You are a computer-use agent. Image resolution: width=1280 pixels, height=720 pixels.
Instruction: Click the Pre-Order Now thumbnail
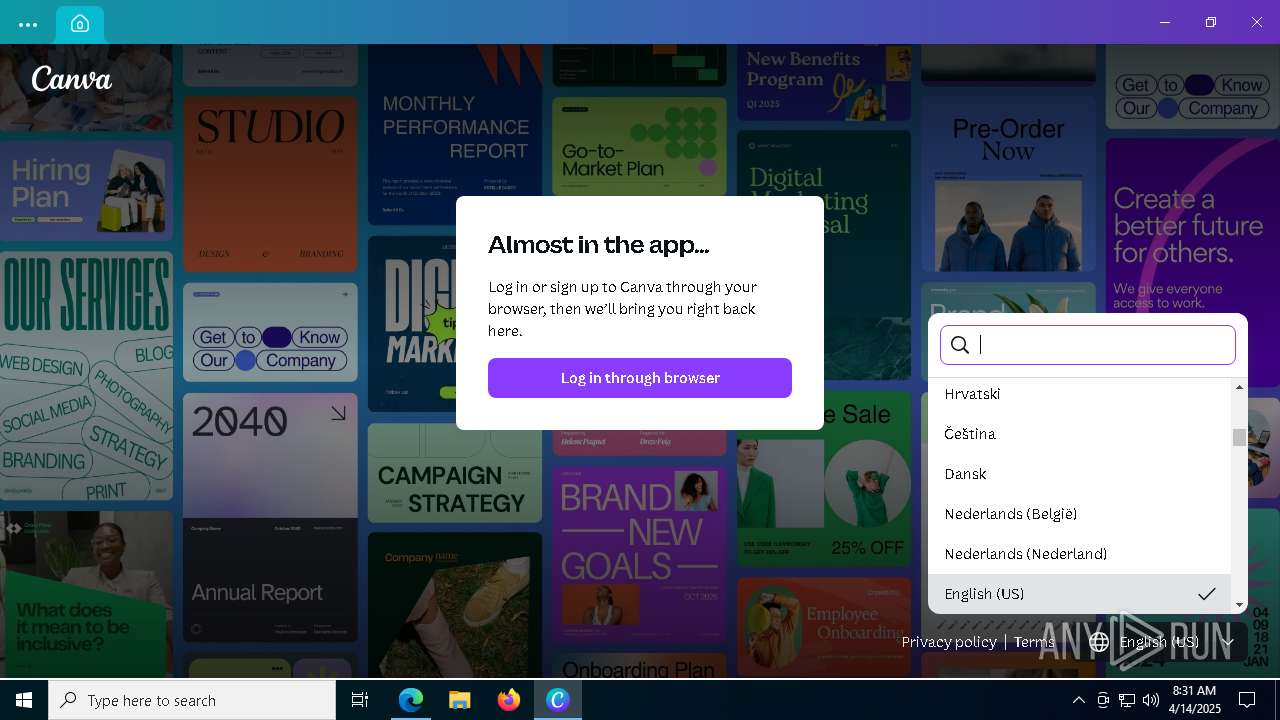(x=1008, y=183)
